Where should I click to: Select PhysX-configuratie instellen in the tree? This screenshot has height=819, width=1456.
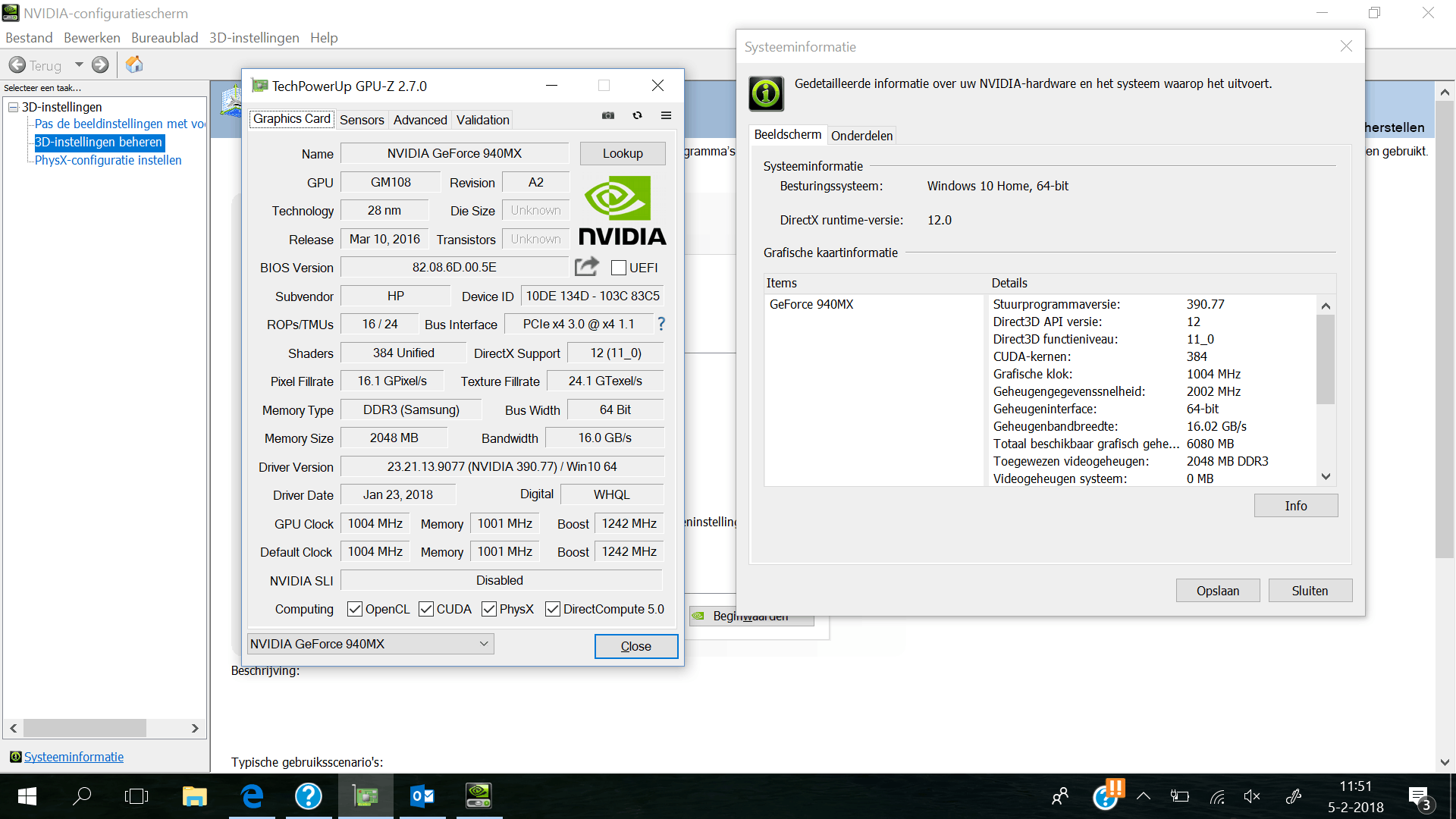click(108, 160)
